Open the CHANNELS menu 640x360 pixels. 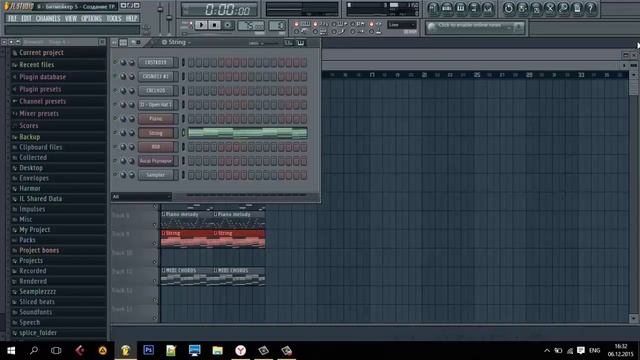48,18
